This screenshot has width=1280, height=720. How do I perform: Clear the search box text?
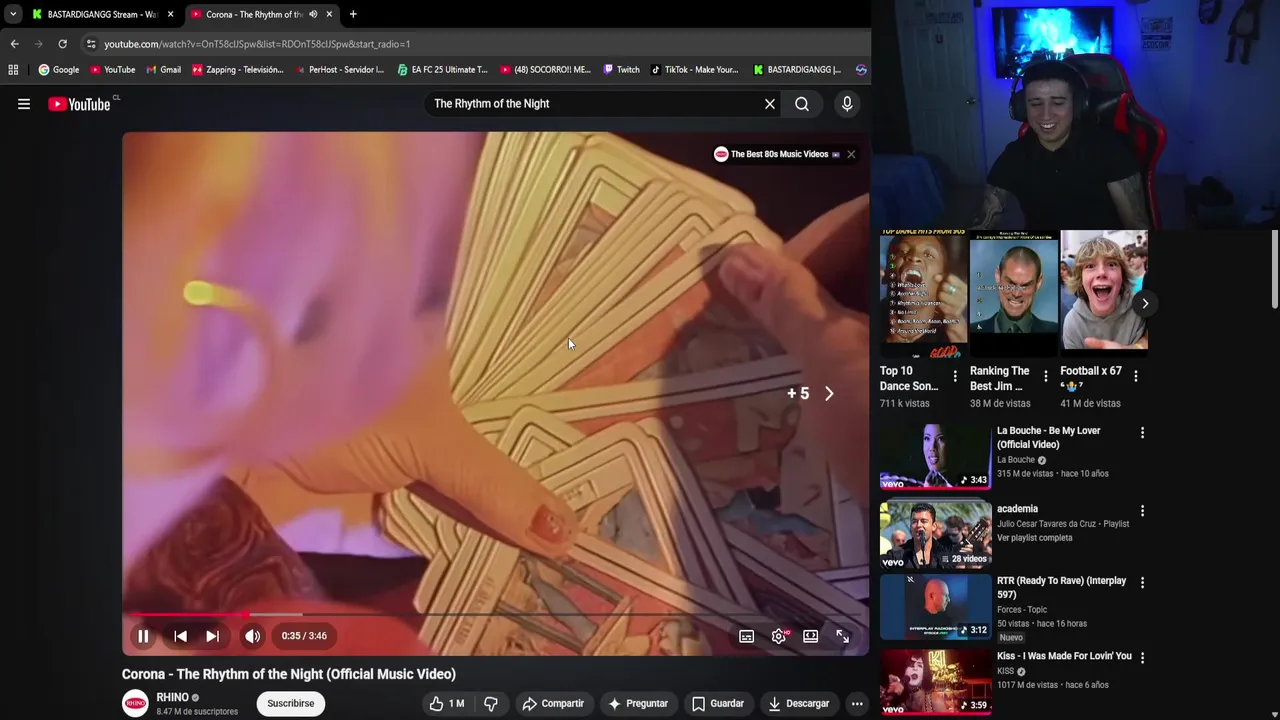pos(770,104)
